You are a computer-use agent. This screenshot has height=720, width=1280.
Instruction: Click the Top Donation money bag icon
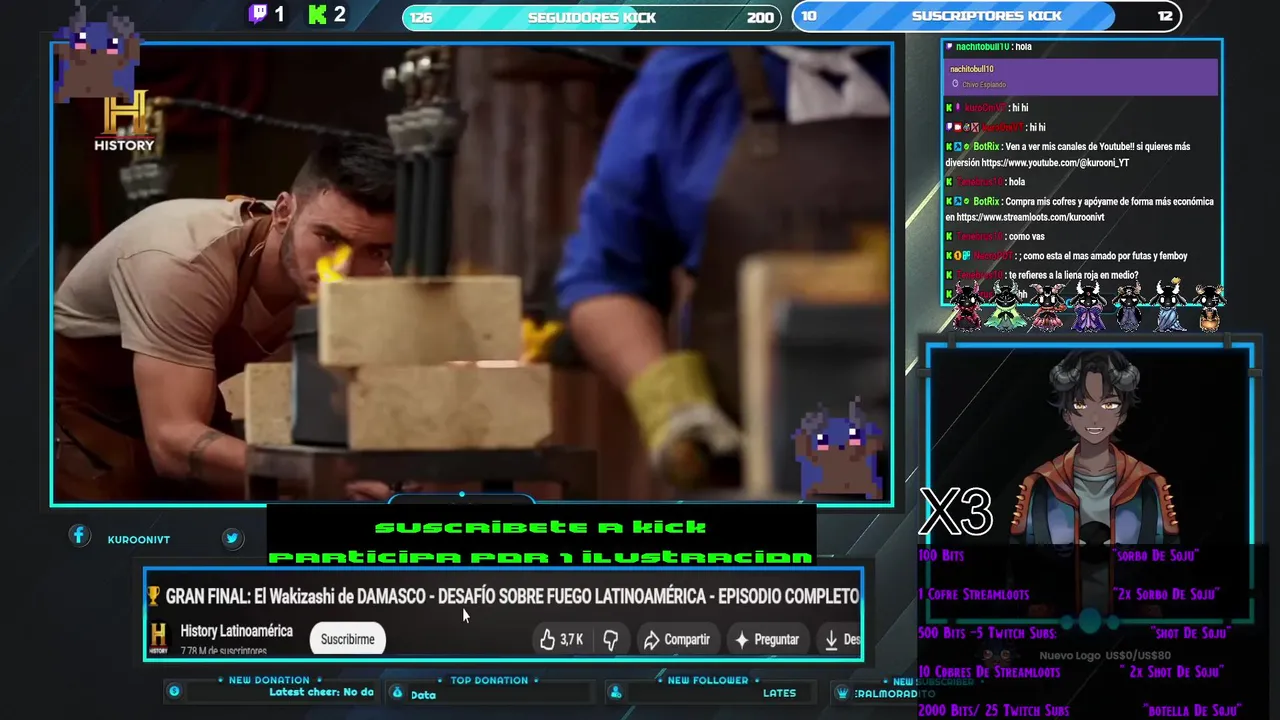(397, 692)
